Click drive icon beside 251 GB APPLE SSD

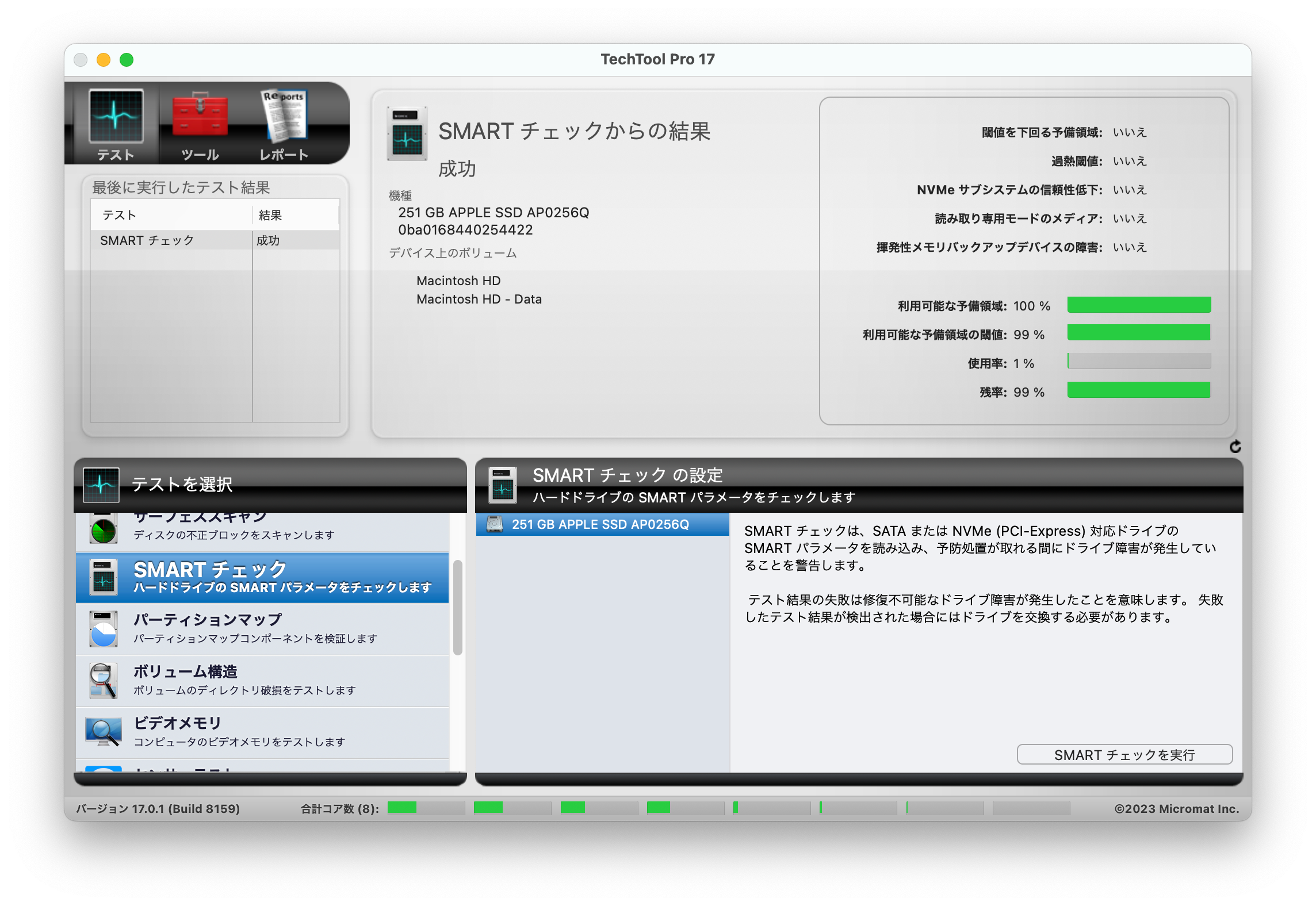(x=494, y=524)
